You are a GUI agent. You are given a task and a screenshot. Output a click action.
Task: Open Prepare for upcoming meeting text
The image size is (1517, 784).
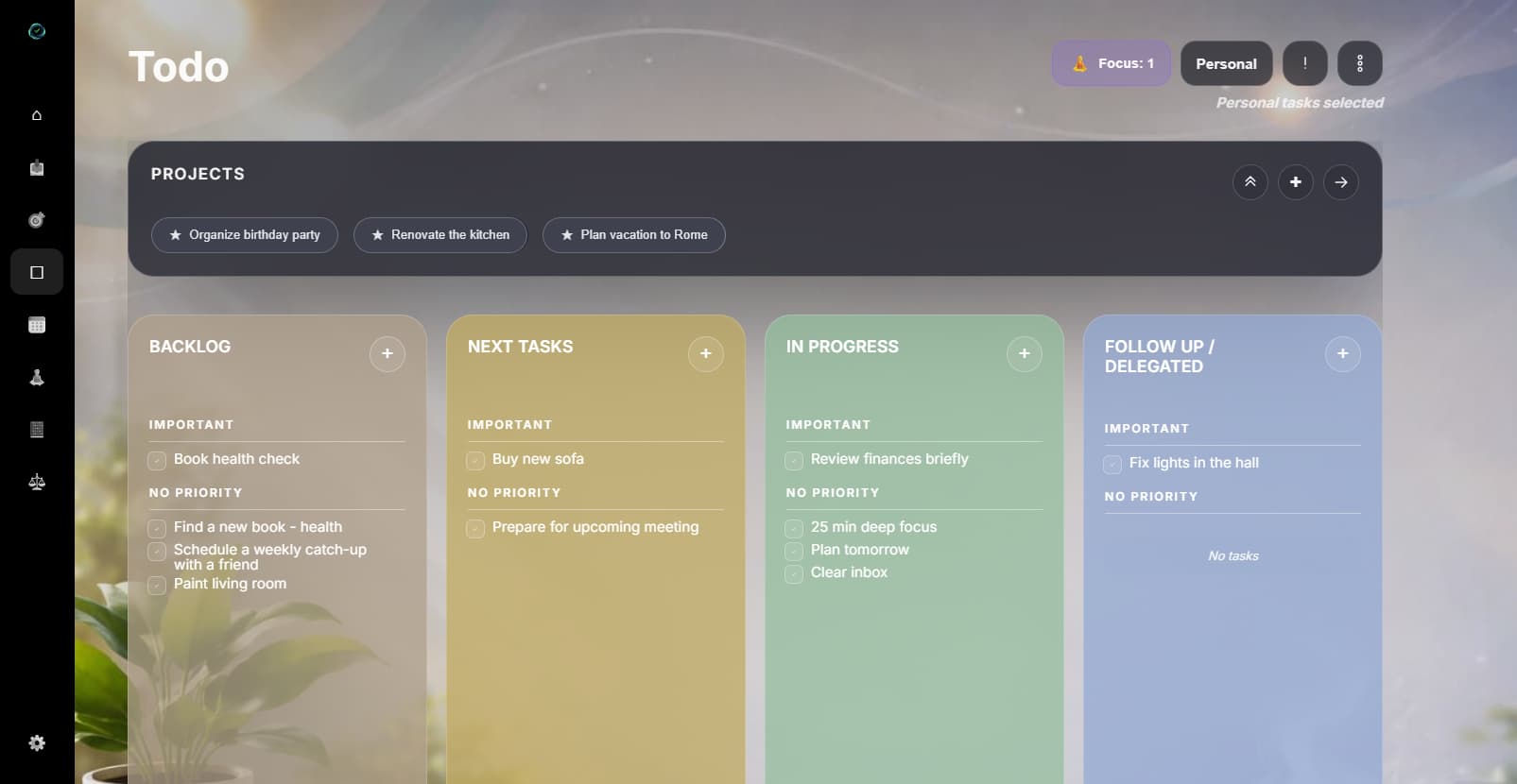(595, 527)
